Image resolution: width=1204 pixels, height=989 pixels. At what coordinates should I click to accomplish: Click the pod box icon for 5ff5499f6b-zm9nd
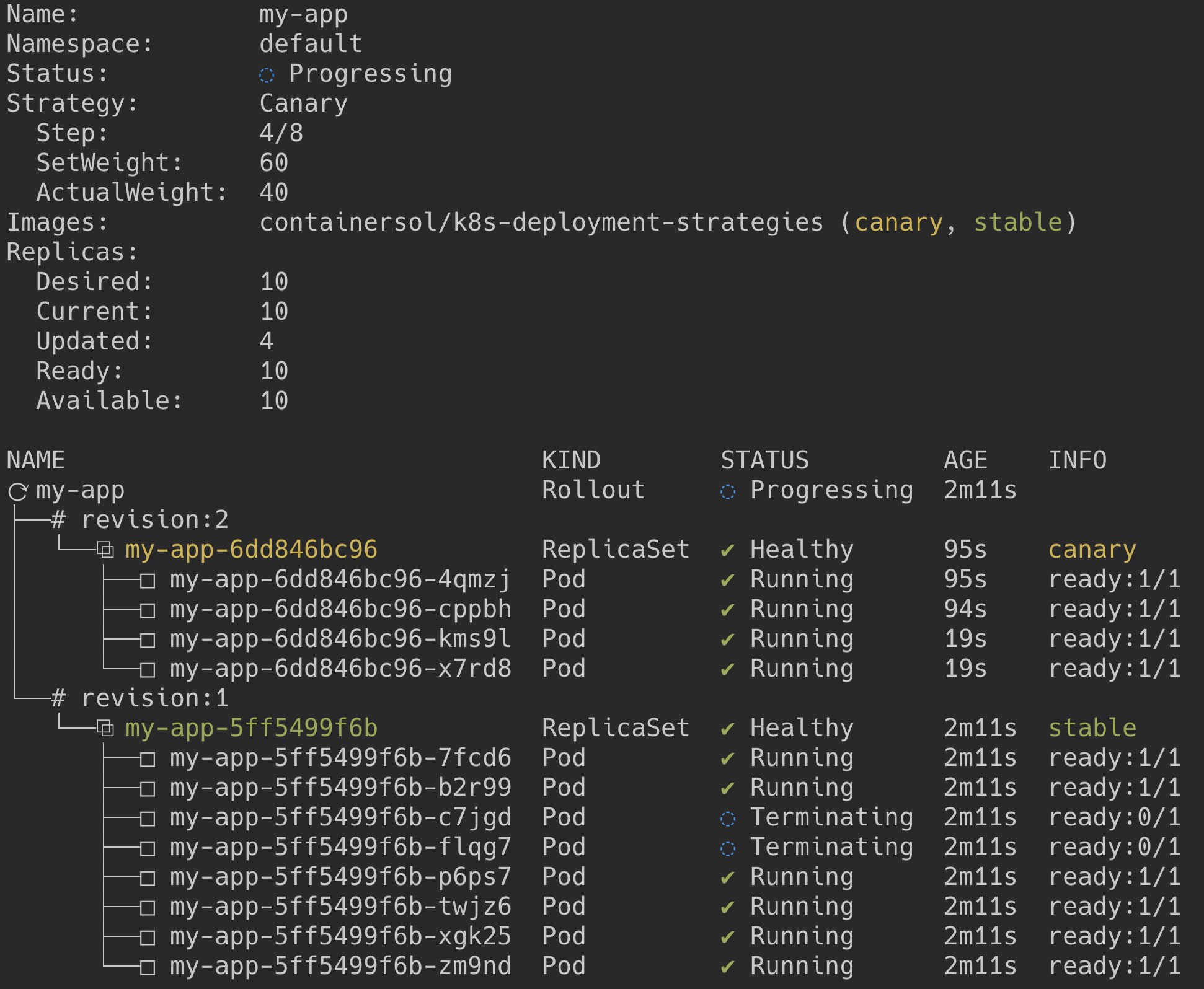tap(148, 967)
